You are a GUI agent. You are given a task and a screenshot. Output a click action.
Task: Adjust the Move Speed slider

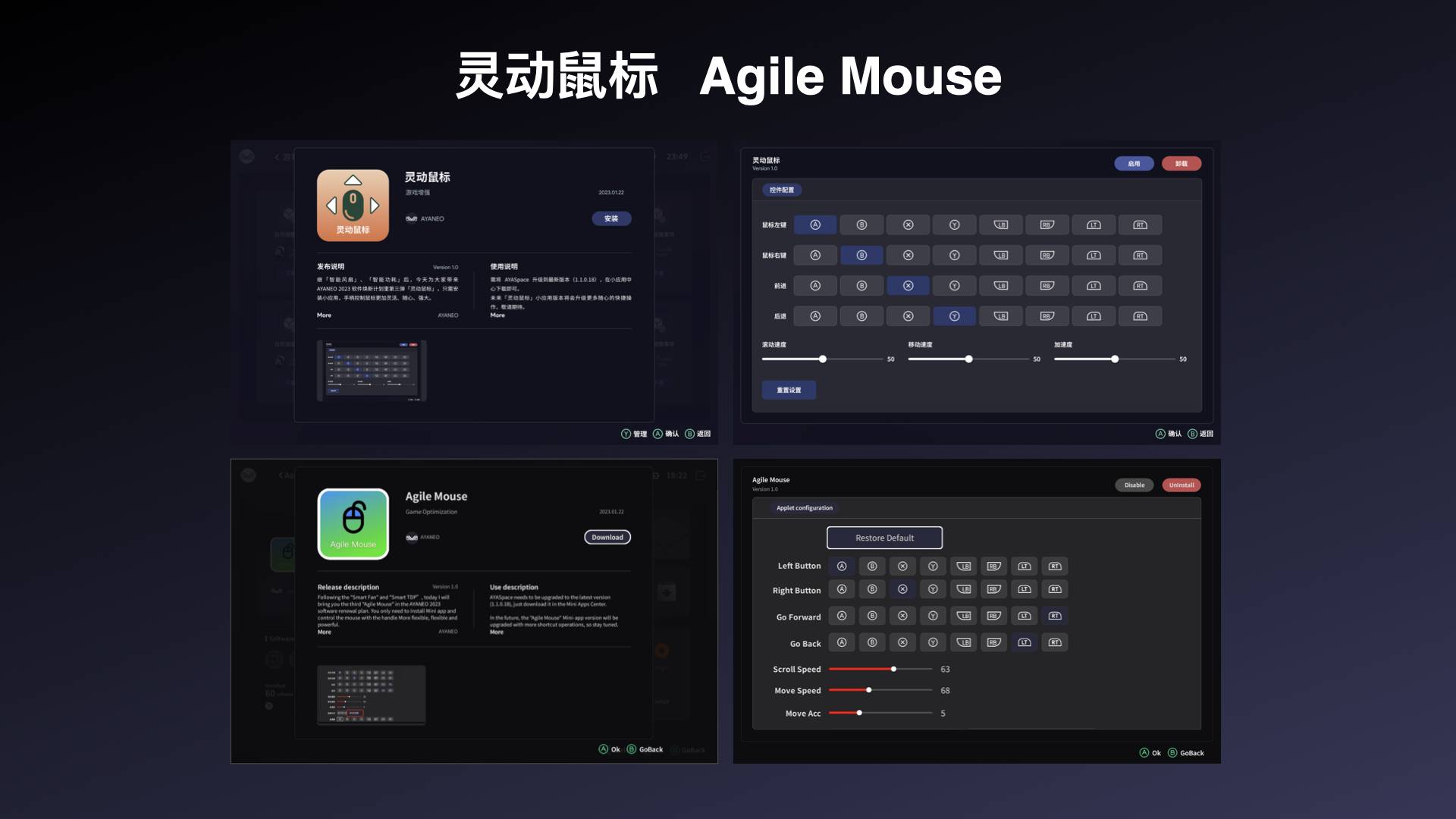(x=880, y=690)
